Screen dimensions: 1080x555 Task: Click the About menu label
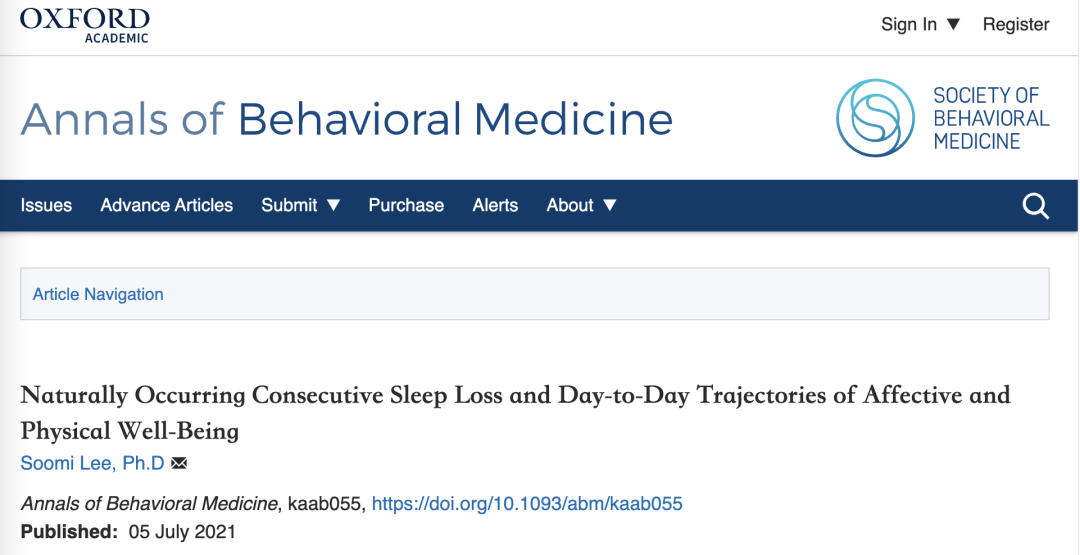click(570, 205)
